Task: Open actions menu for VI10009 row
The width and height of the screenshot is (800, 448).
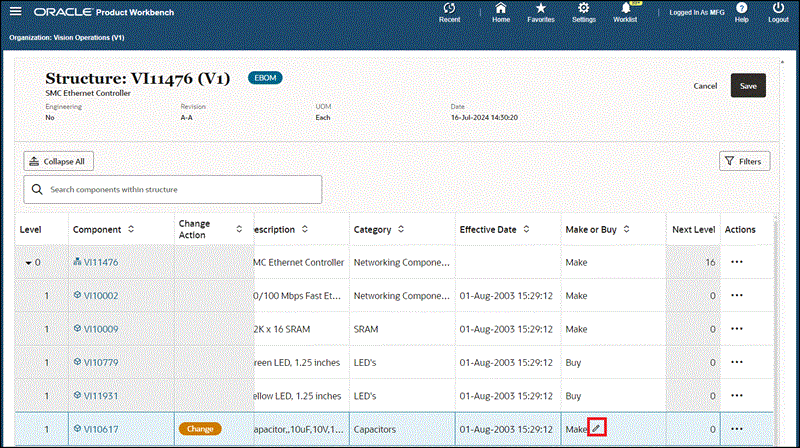Action: [x=737, y=329]
